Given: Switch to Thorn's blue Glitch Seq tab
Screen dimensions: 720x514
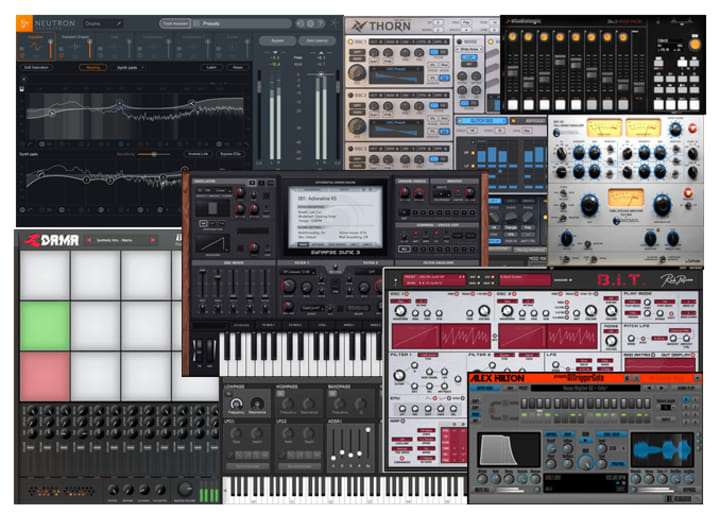Looking at the screenshot, I should point(482,120).
